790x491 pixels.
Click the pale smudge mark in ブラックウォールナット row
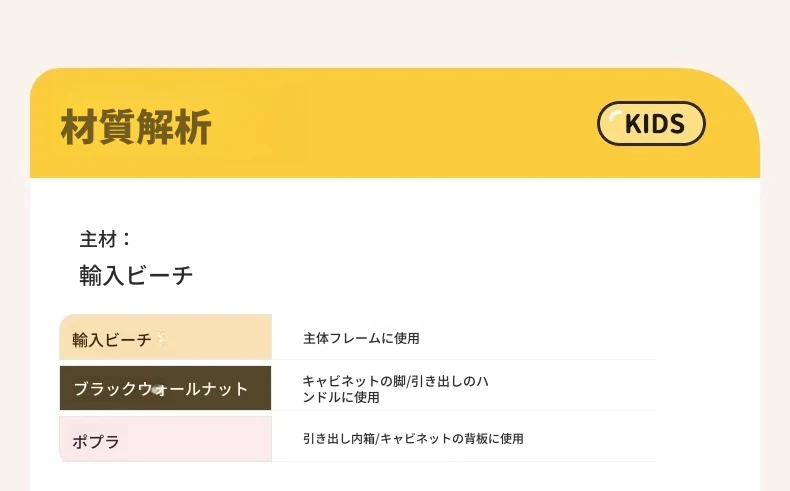point(157,387)
